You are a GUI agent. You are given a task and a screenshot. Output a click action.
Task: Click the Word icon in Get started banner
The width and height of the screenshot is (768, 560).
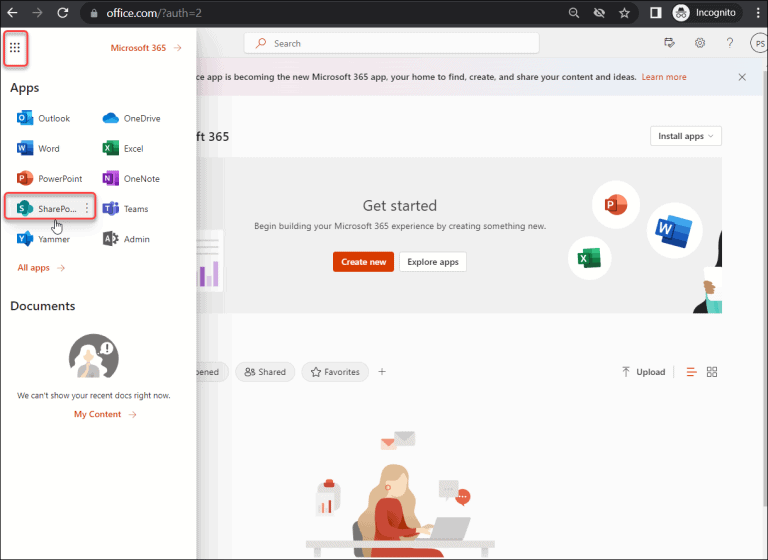click(x=674, y=230)
